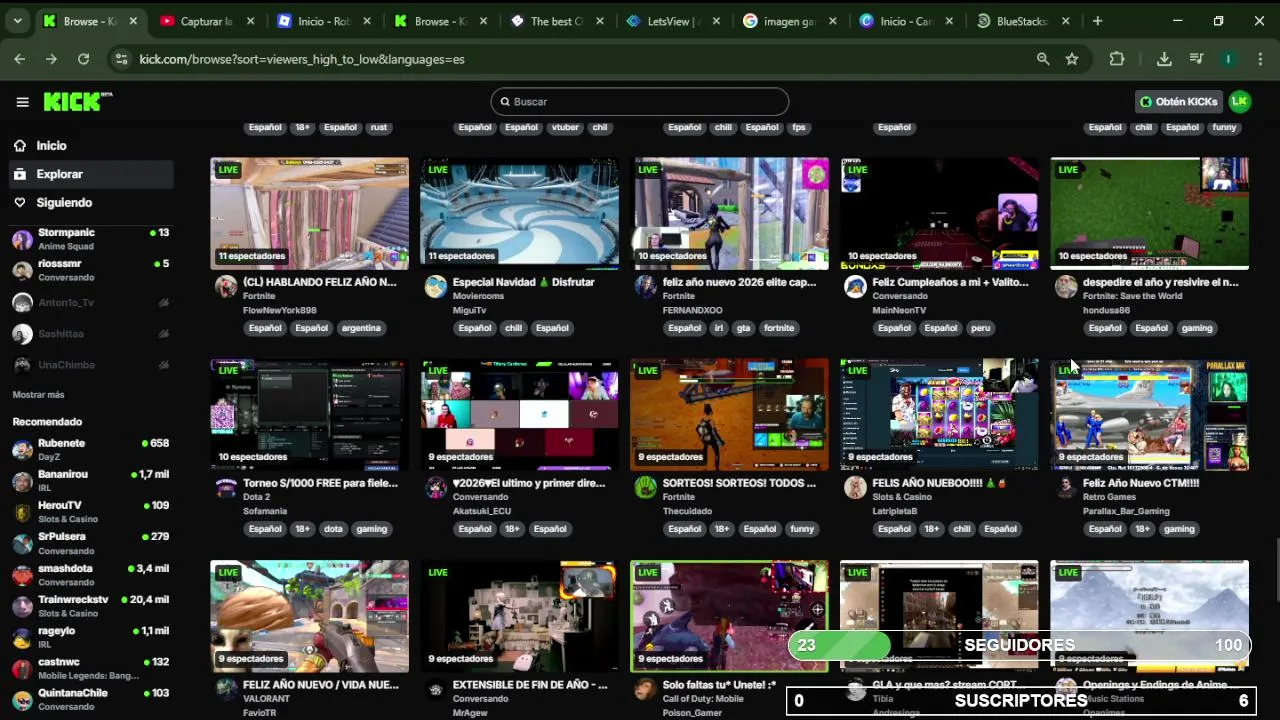The image size is (1280, 720).
Task: Open Slots & Casino category under LatripletaB
Action: [x=901, y=497]
